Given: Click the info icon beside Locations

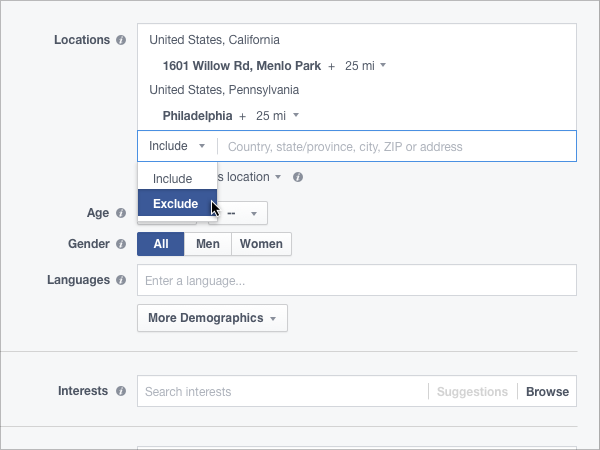Looking at the screenshot, I should tap(121, 41).
